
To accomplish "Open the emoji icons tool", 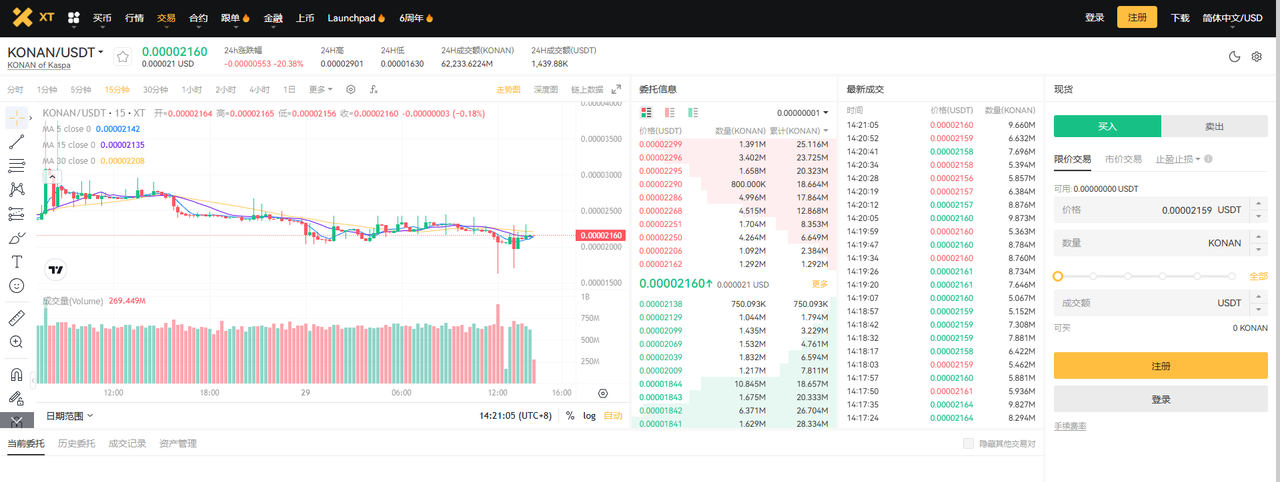I will click(16, 286).
